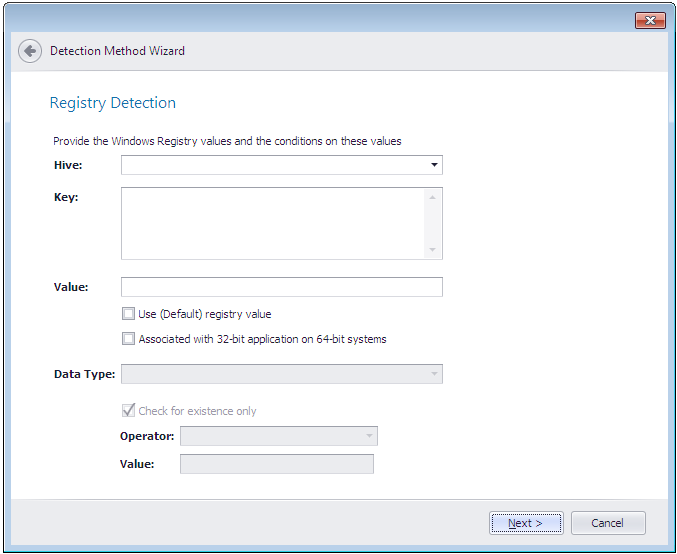The width and height of the screenshot is (677, 554).
Task: Click the Key field label
Action: 66,197
